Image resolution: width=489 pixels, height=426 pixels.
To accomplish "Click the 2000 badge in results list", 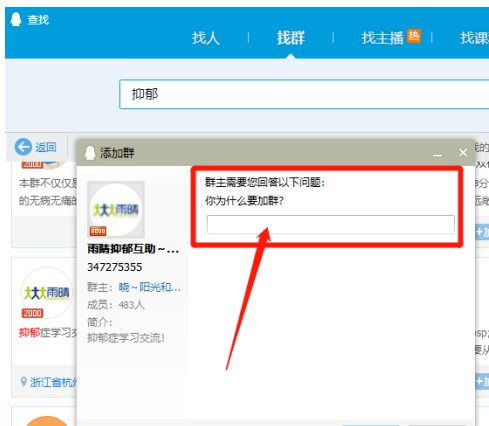I will [x=32, y=313].
